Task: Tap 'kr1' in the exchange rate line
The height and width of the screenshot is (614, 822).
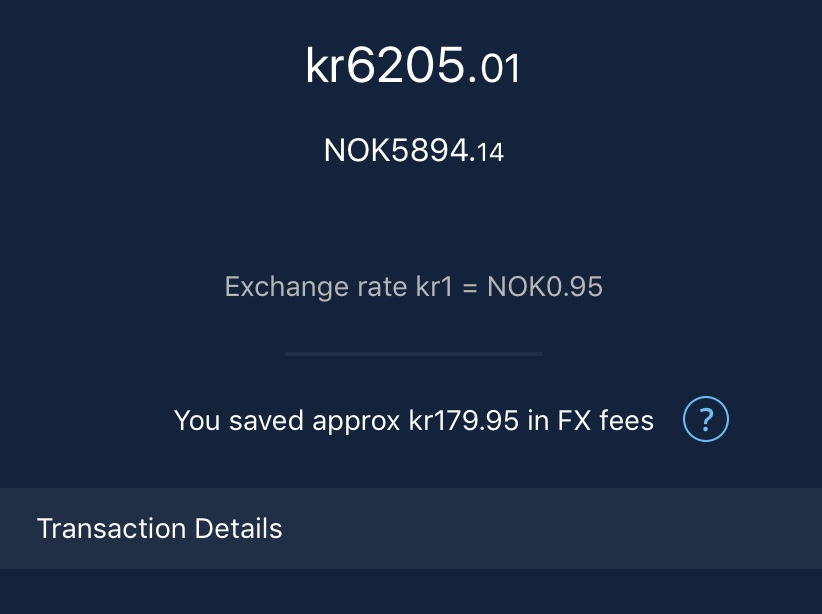Action: (x=436, y=288)
